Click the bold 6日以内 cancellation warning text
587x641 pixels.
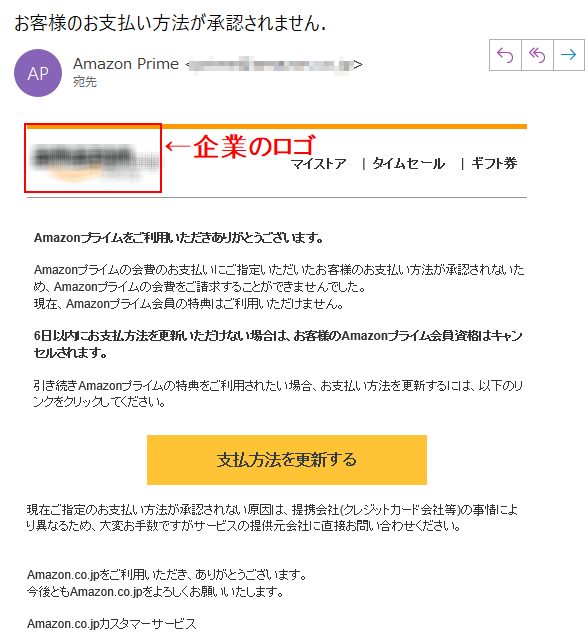[x=278, y=344]
